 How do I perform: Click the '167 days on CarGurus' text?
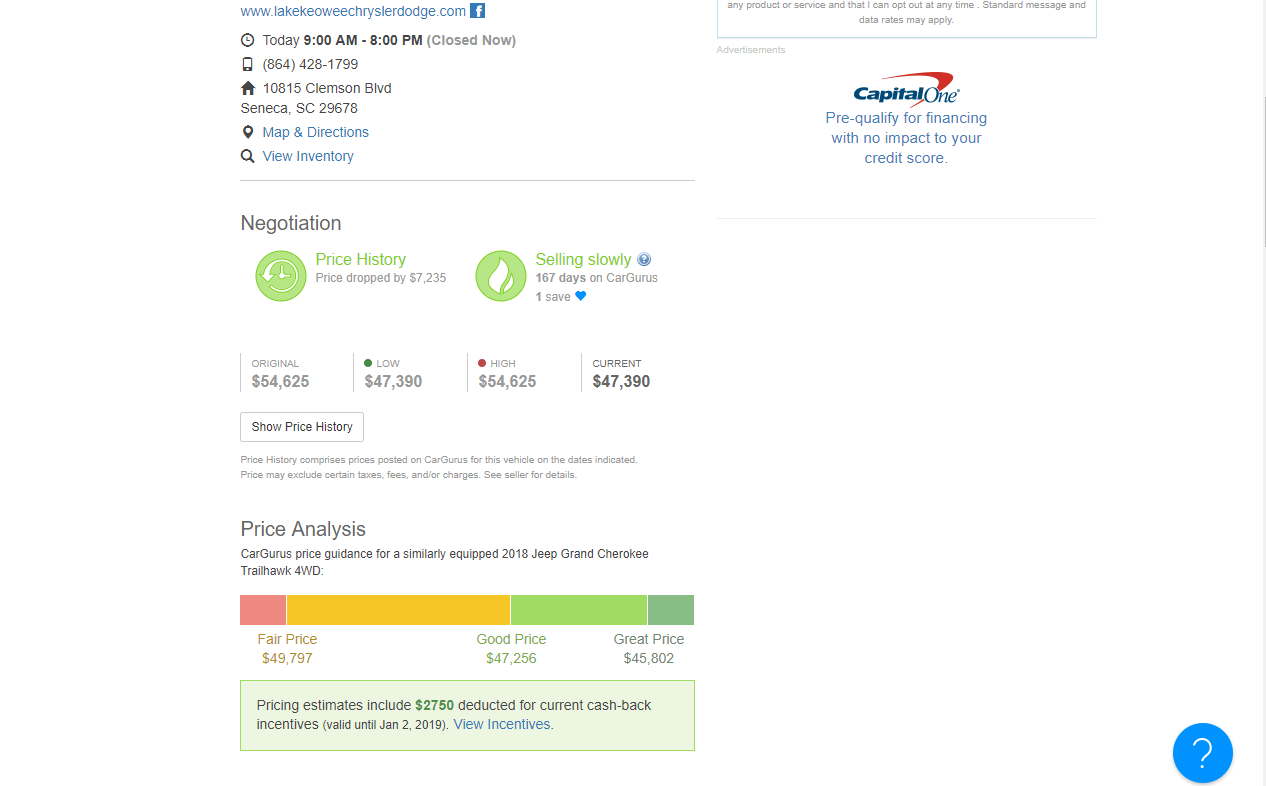[597, 278]
